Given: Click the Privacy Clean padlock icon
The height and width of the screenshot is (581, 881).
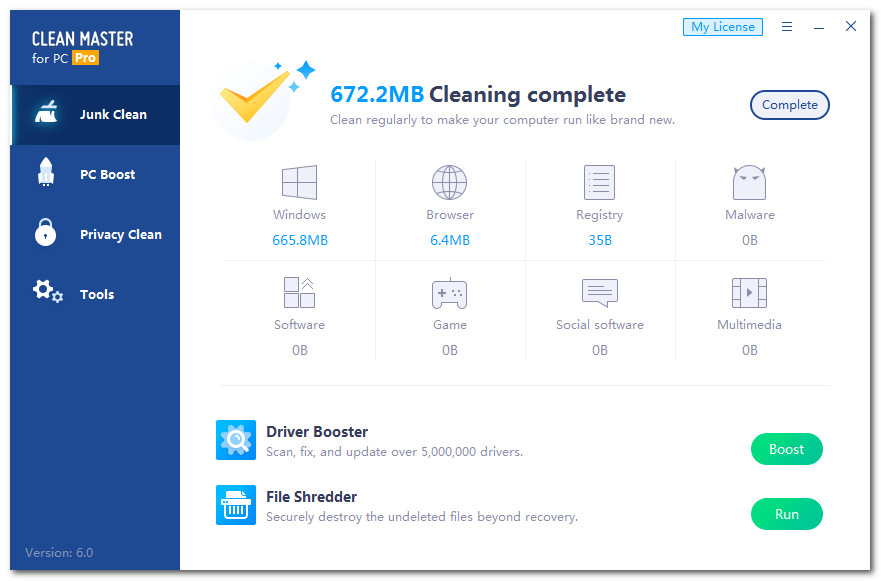Looking at the screenshot, I should pyautogui.click(x=46, y=232).
